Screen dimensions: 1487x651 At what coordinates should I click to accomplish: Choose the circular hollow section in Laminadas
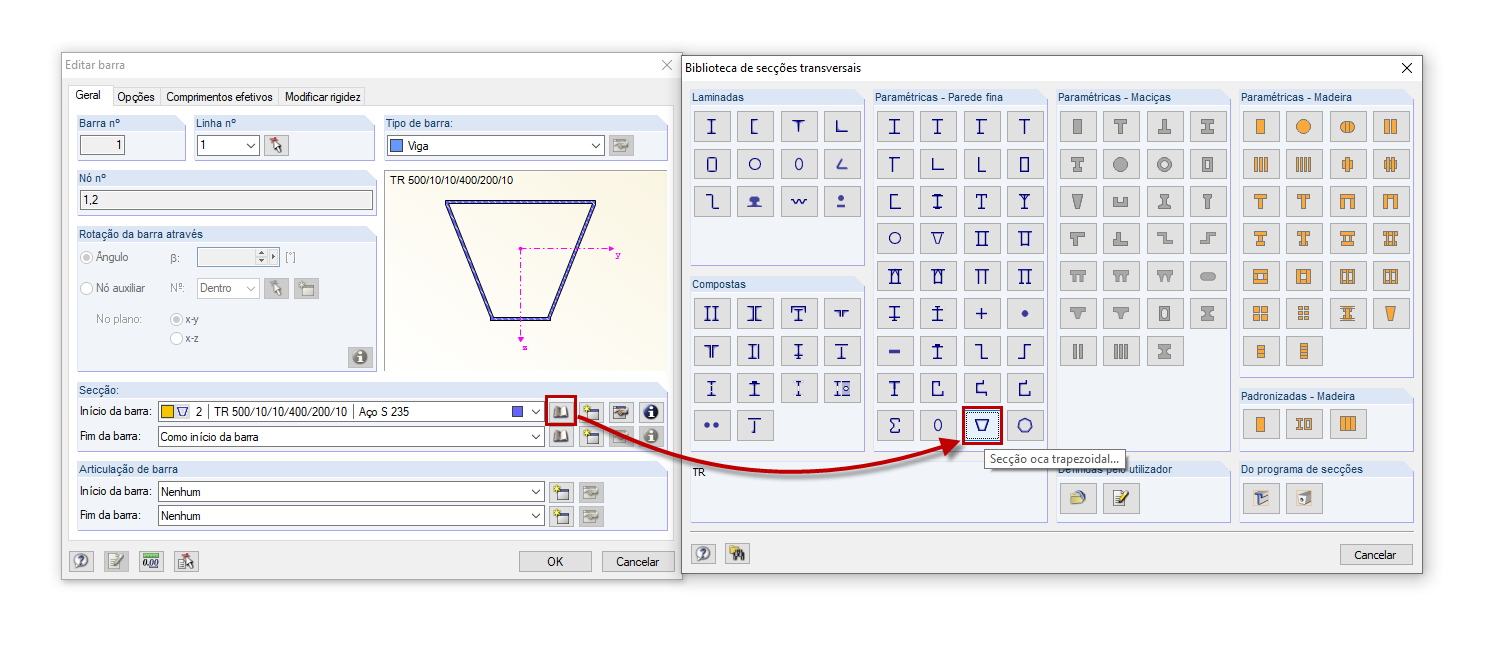(x=755, y=163)
